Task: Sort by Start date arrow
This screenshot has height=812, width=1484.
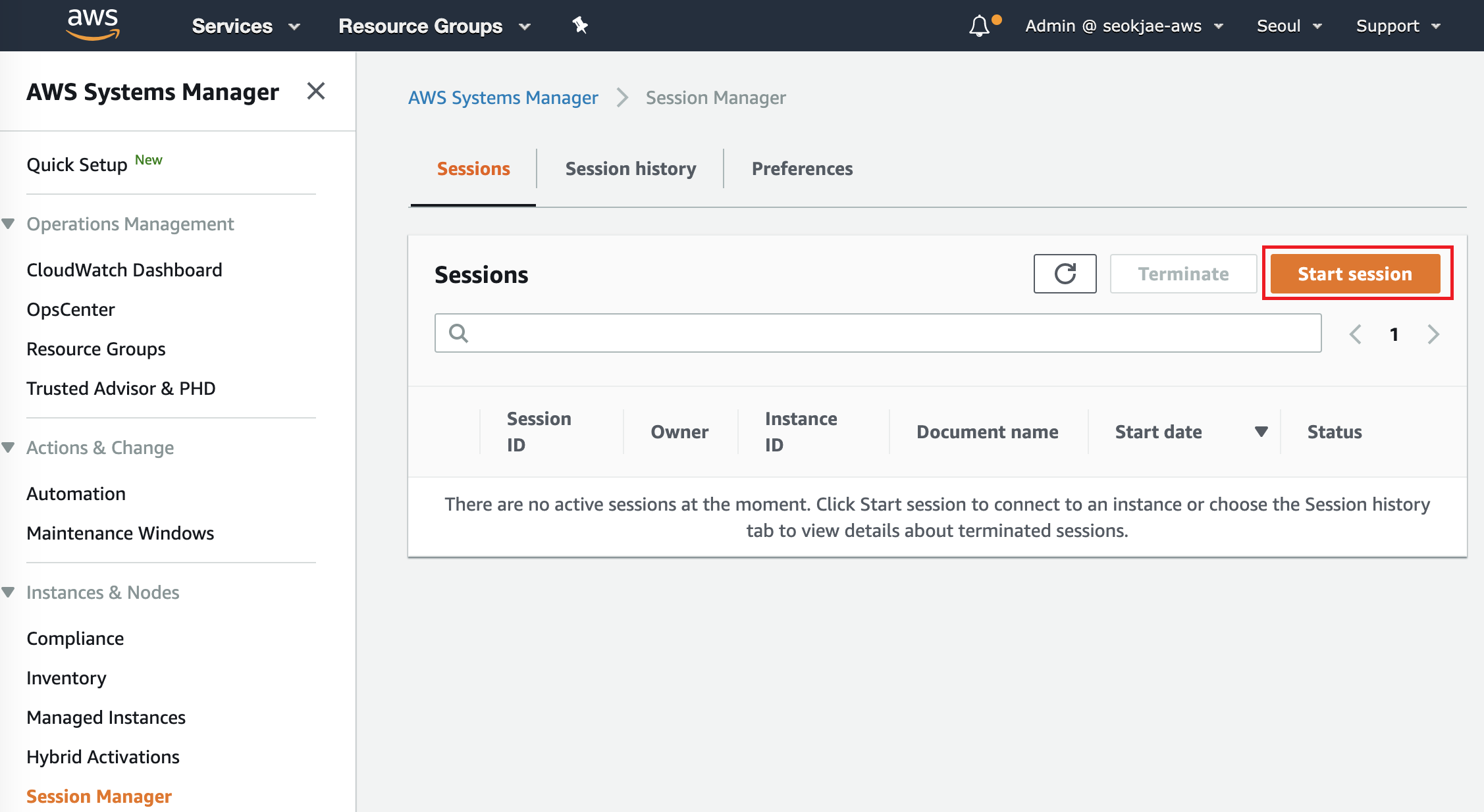Action: coord(1261,432)
